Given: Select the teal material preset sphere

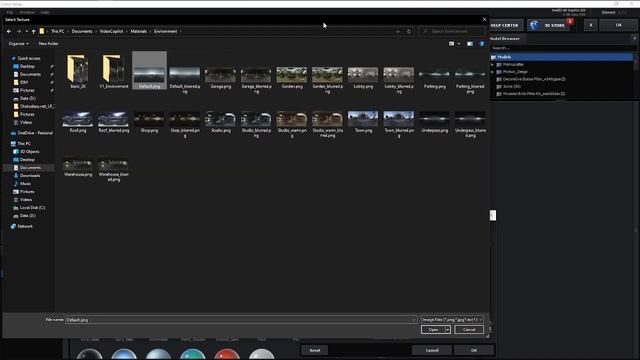Looking at the screenshot, I should click(193, 355).
